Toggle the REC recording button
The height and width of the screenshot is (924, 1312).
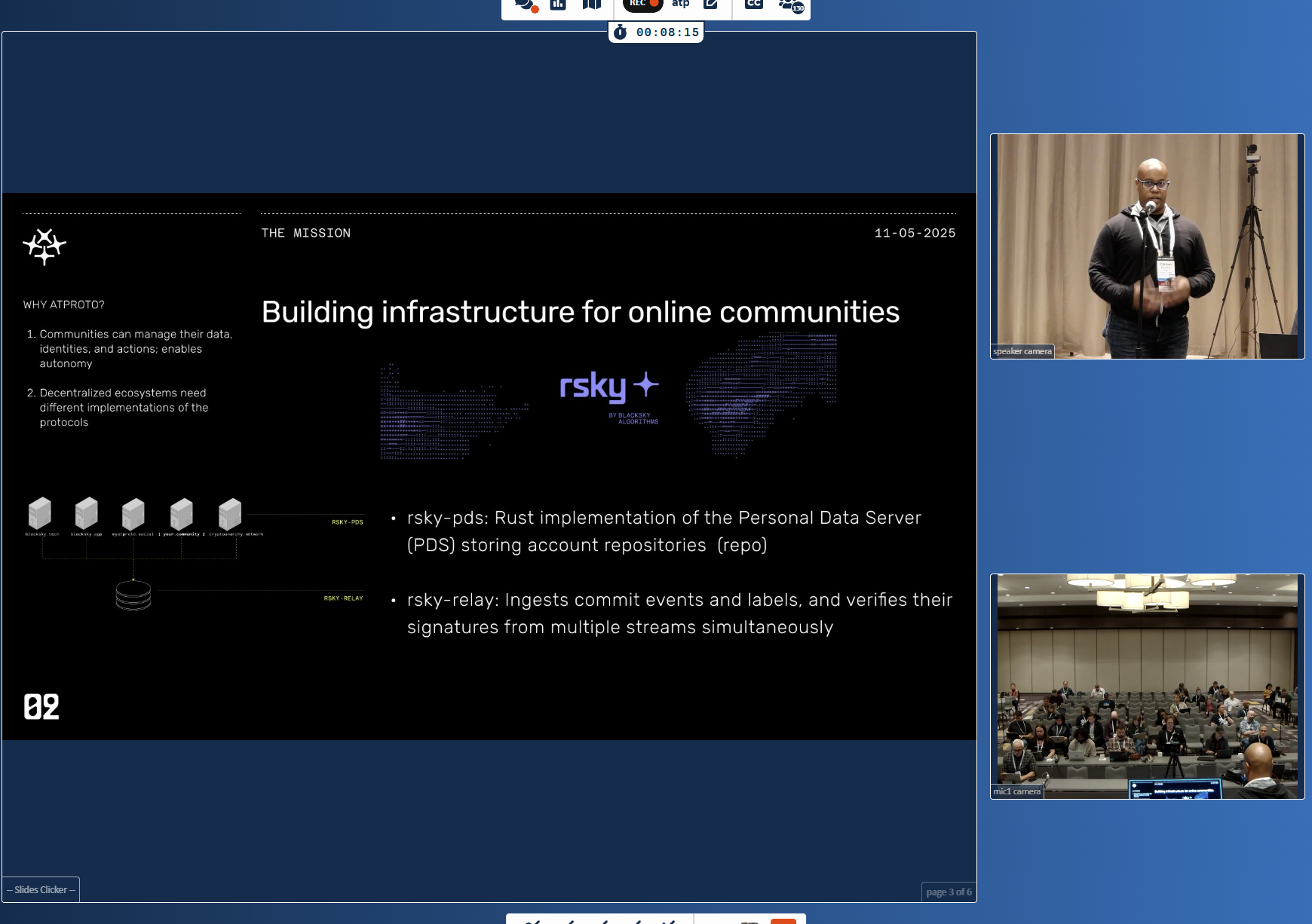pos(642,5)
